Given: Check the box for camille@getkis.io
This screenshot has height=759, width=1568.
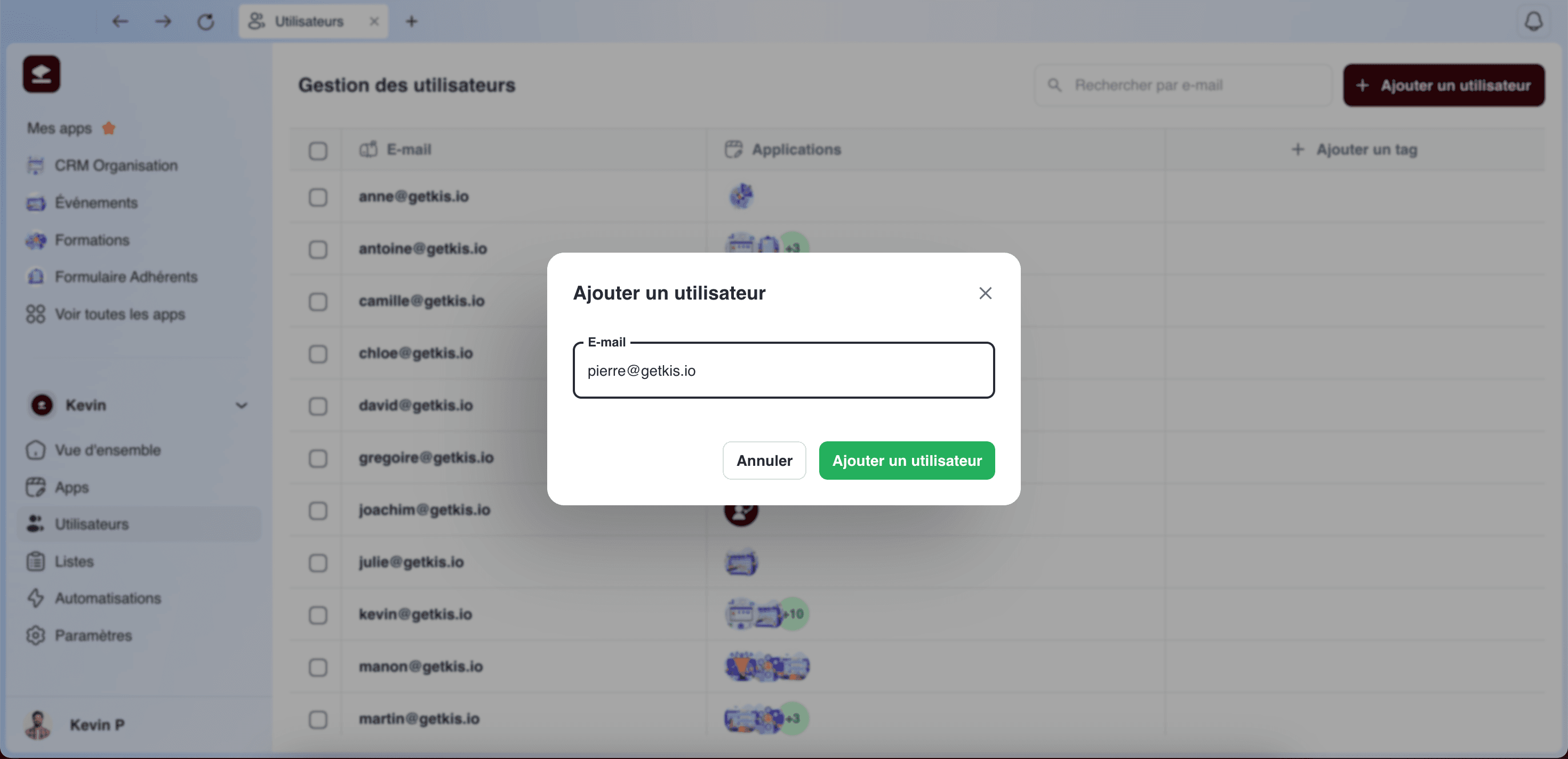Looking at the screenshot, I should (x=318, y=302).
